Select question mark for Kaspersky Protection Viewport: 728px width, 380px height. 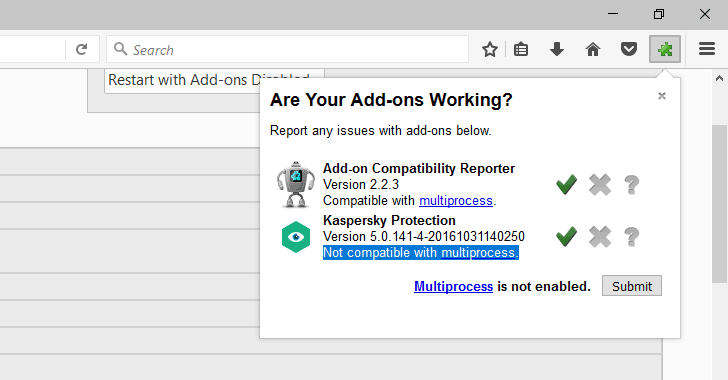[631, 236]
